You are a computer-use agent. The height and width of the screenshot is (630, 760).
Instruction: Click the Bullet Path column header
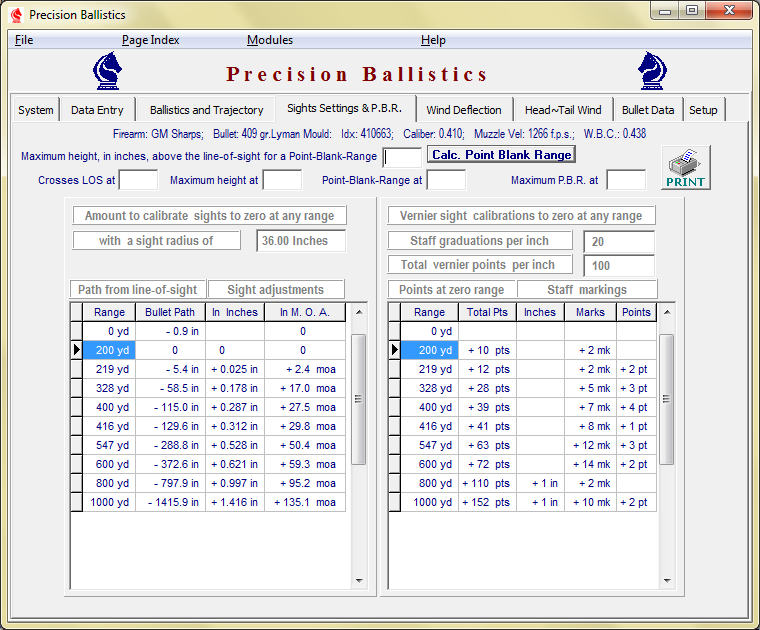click(170, 312)
